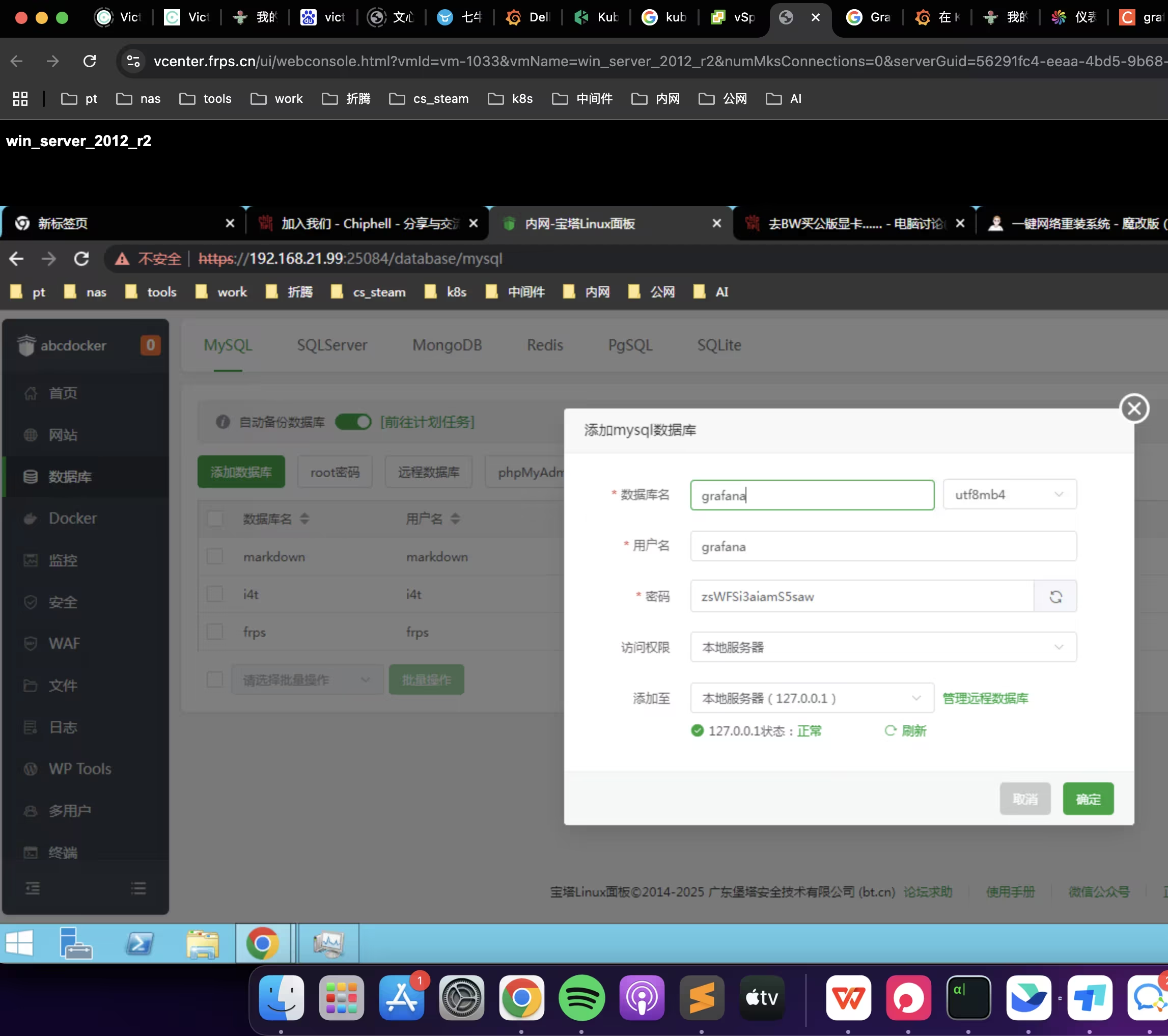Open the WP Tools sidebar item
Viewport: 1168px width, 1036px height.
click(86, 769)
